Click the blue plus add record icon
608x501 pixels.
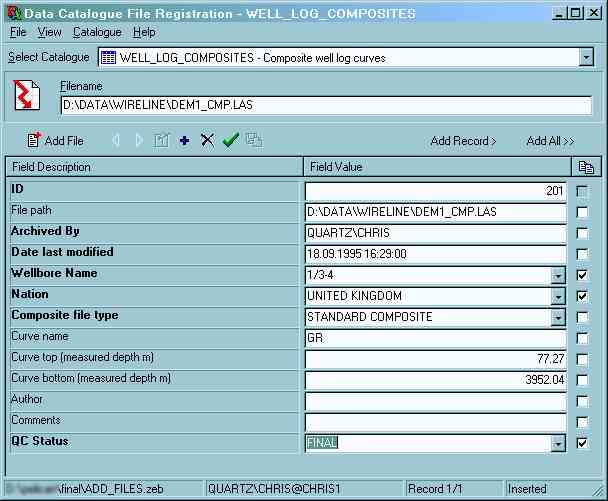pyautogui.click(x=184, y=141)
